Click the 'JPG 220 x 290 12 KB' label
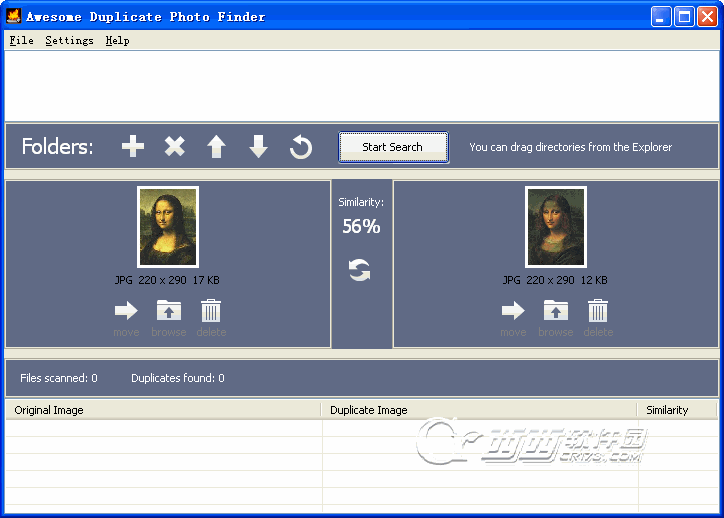Screen dimensions: 724x518 [555, 280]
